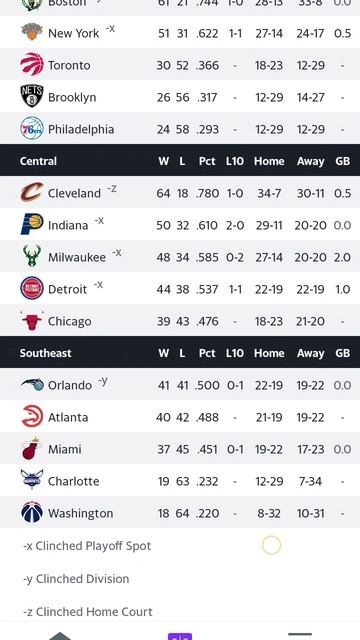Screen dimensions: 360x640
Task: Sort Central division by Pct column
Action: click(x=207, y=161)
